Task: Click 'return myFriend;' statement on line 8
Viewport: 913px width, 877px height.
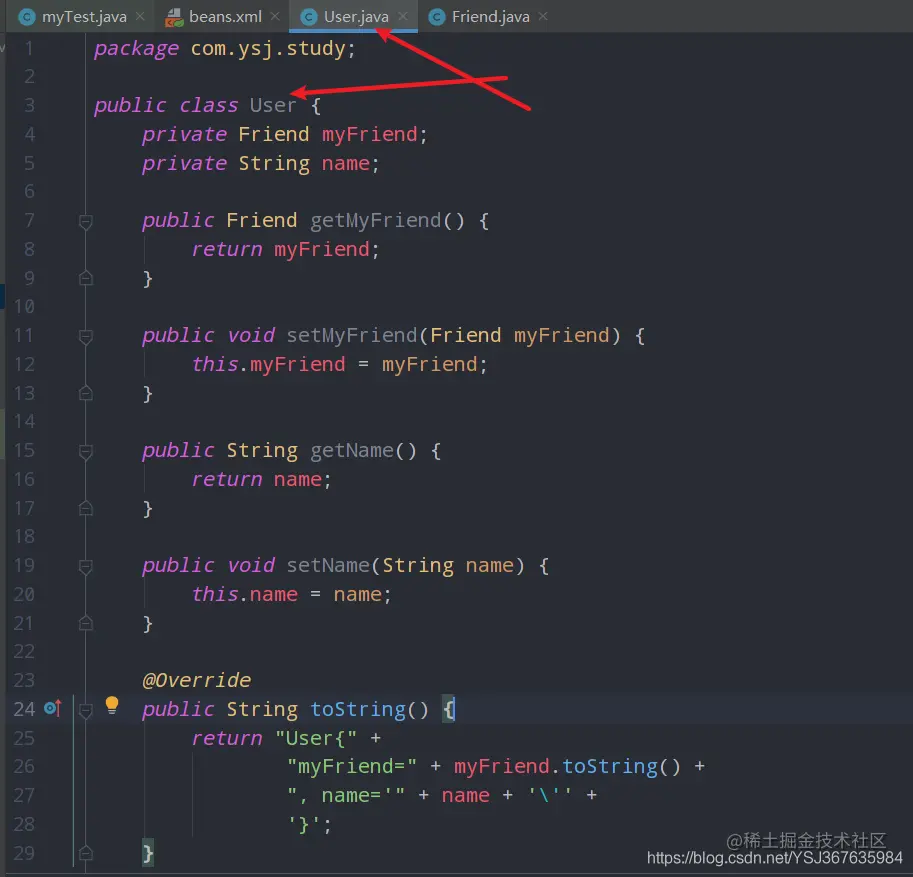Action: coord(285,250)
